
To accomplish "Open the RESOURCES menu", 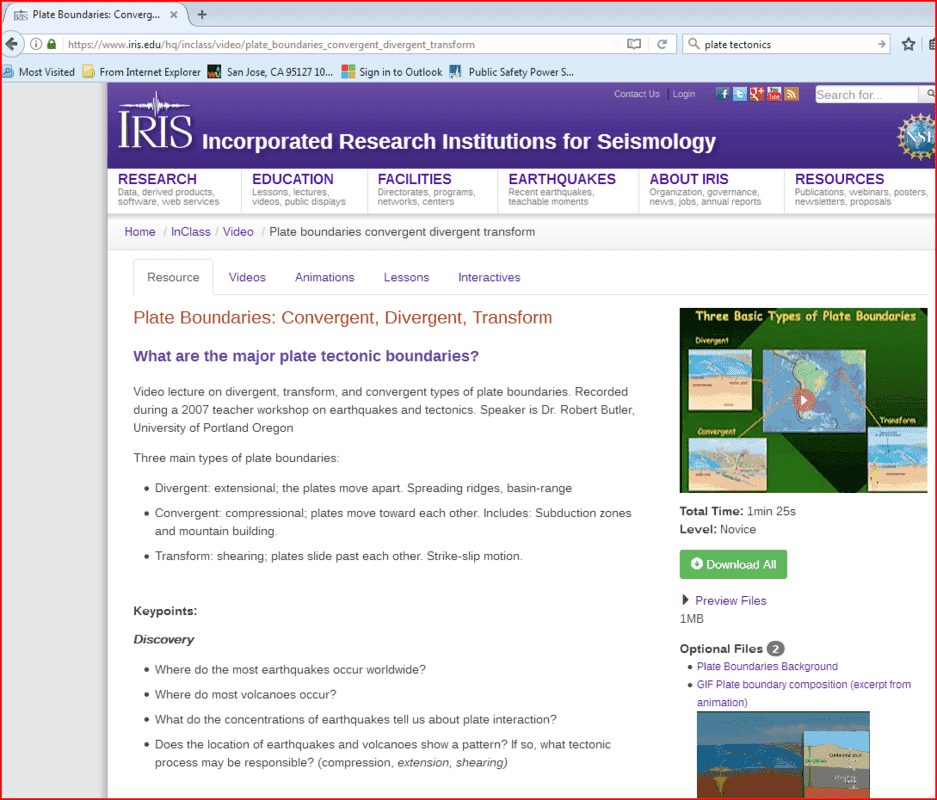I will tap(839, 179).
